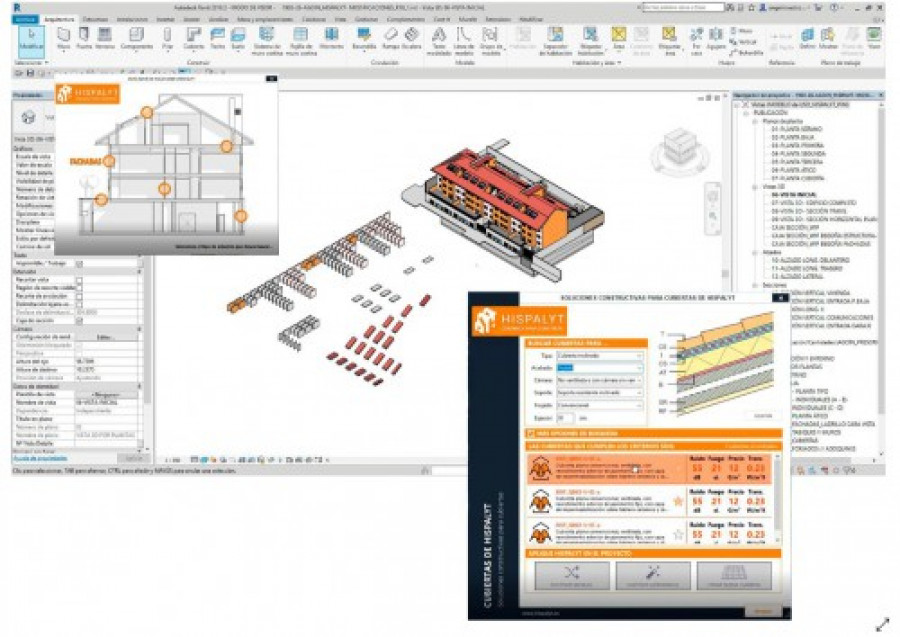Open the Vista ribbon tab
The width and height of the screenshot is (900, 637).
tap(341, 20)
